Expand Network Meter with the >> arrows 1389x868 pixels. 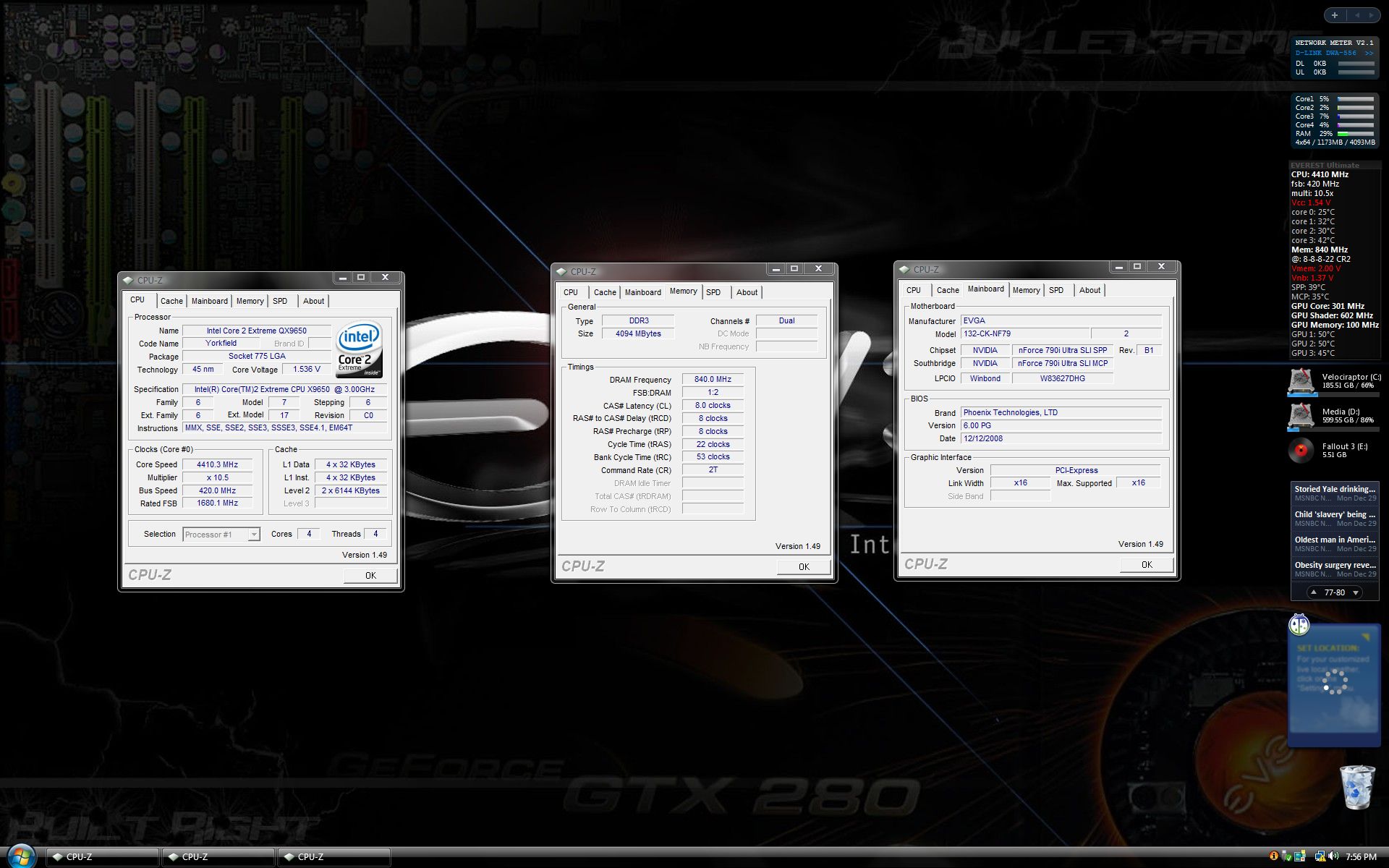1369,53
